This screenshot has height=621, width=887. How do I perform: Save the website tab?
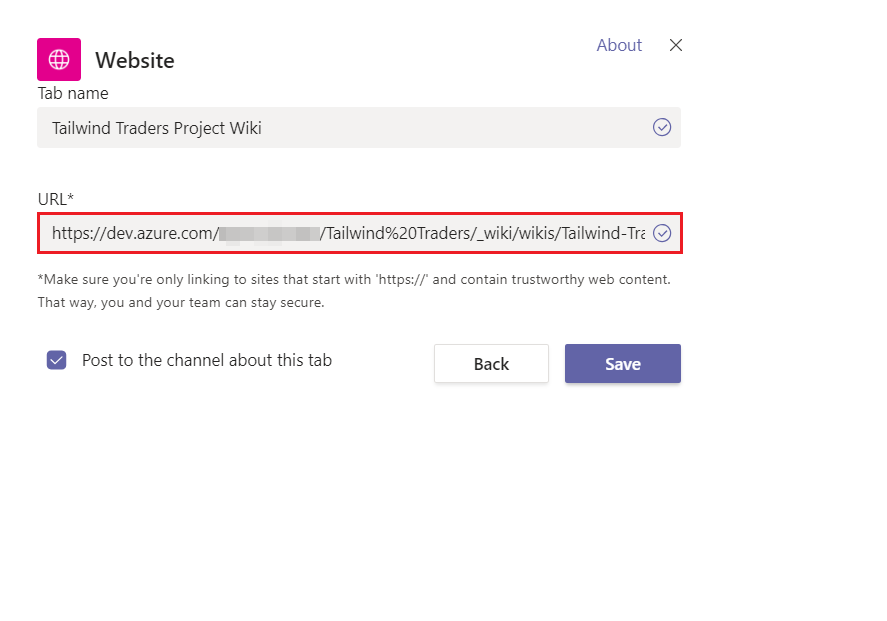pyautogui.click(x=622, y=364)
